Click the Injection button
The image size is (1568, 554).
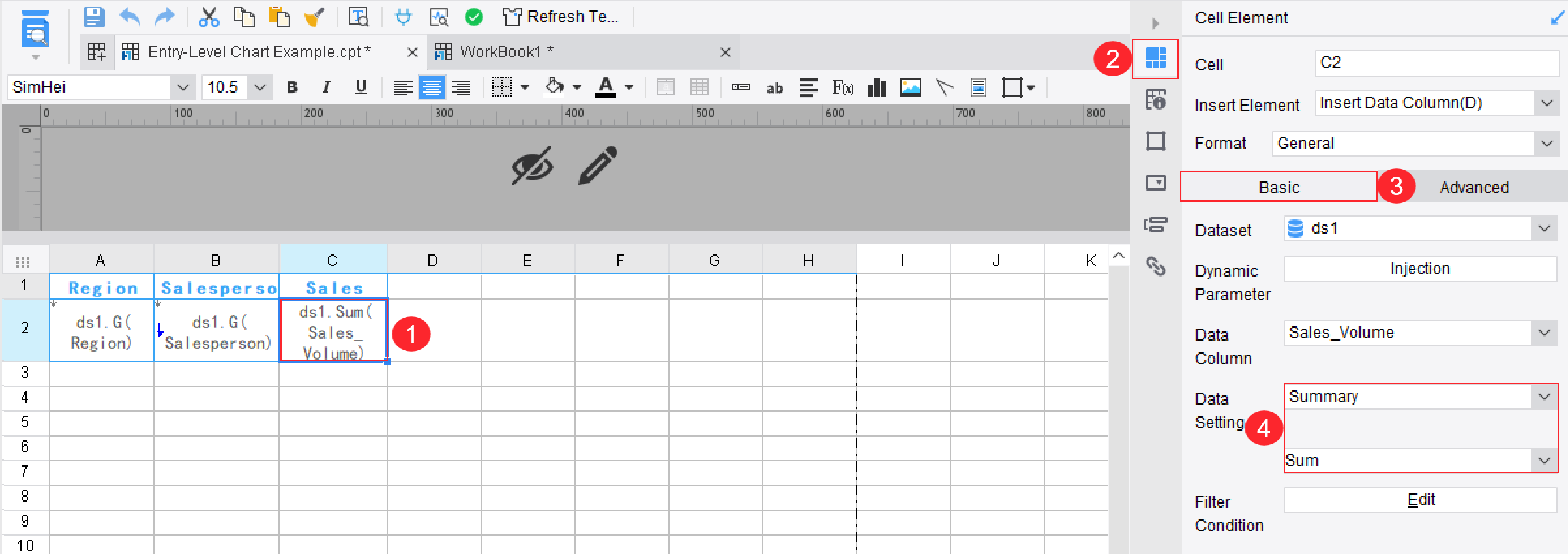click(x=1420, y=269)
